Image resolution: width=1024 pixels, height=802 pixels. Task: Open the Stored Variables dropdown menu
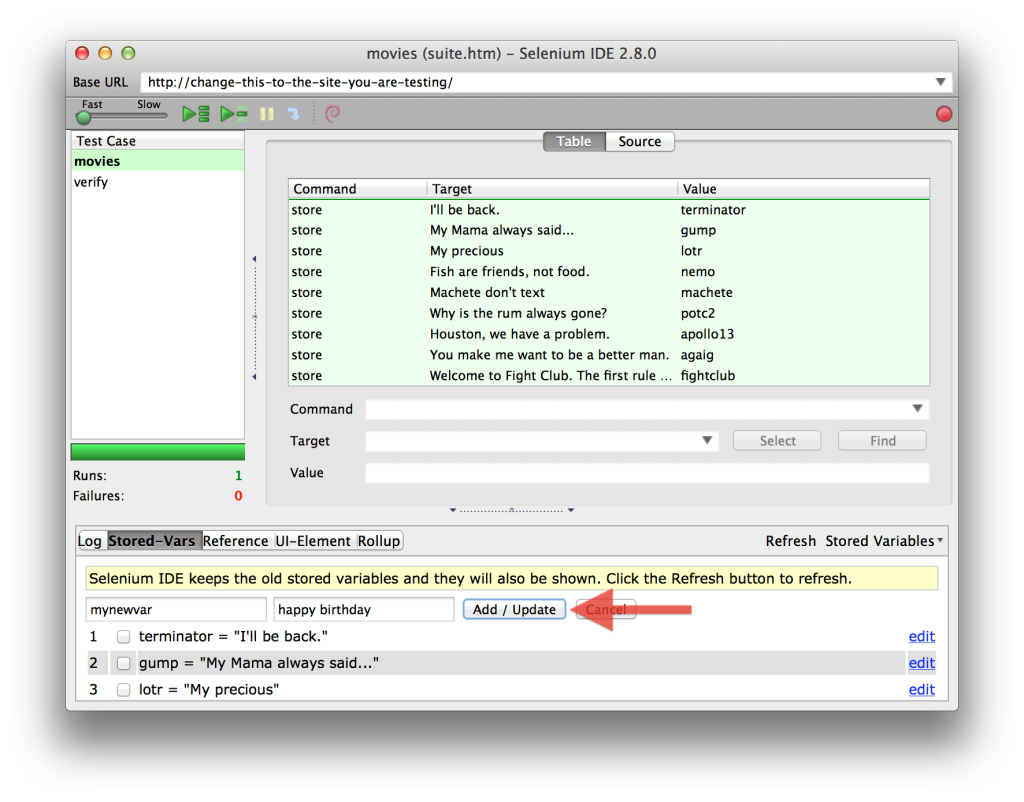click(884, 541)
